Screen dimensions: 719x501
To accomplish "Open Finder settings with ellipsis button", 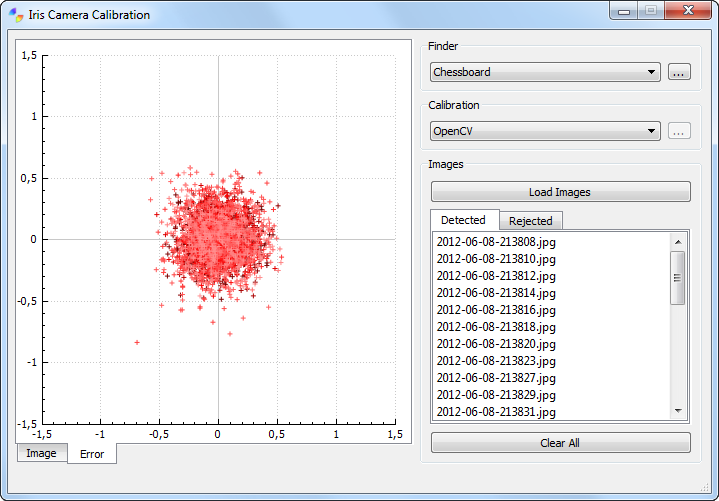I will [679, 72].
